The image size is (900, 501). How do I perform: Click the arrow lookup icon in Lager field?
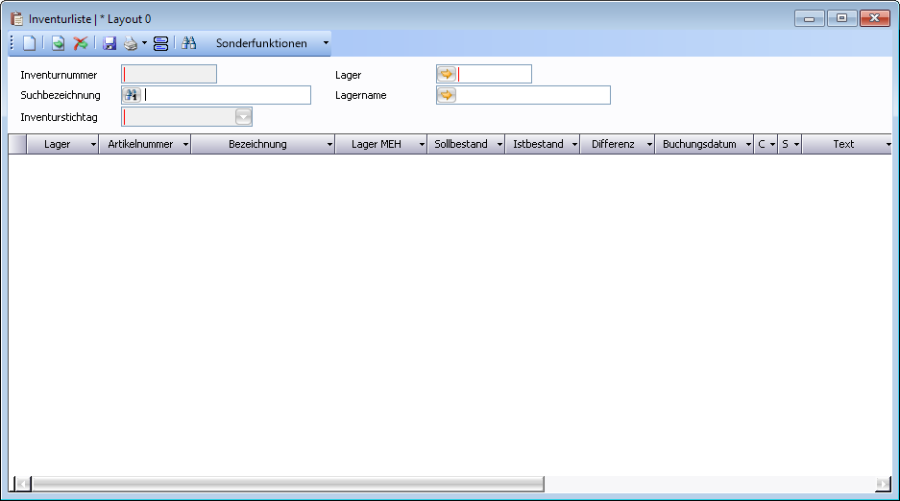(x=446, y=74)
